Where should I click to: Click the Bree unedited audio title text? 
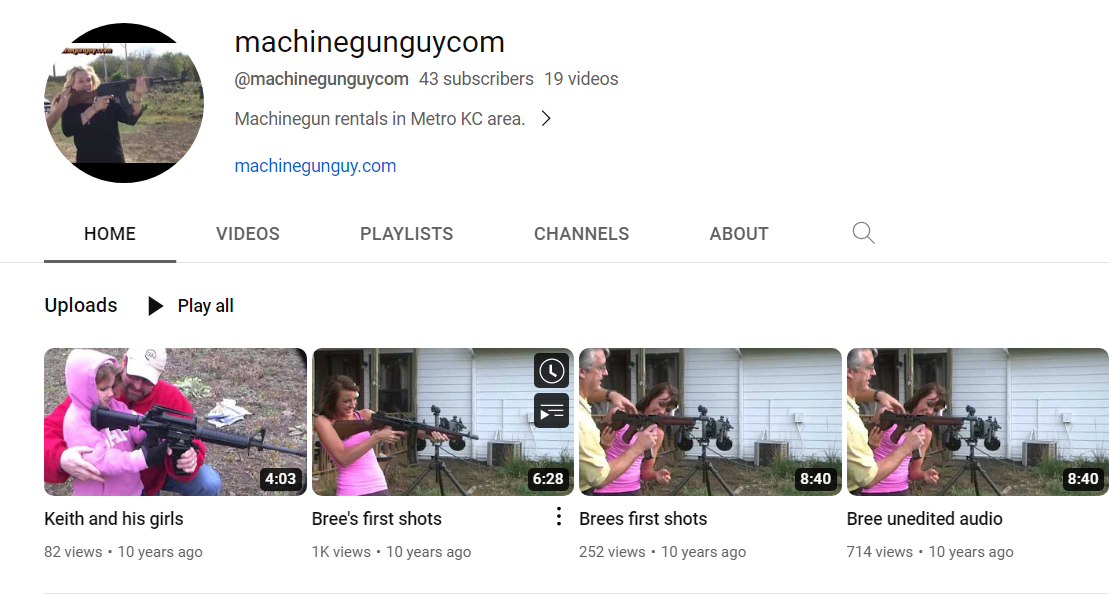(924, 519)
